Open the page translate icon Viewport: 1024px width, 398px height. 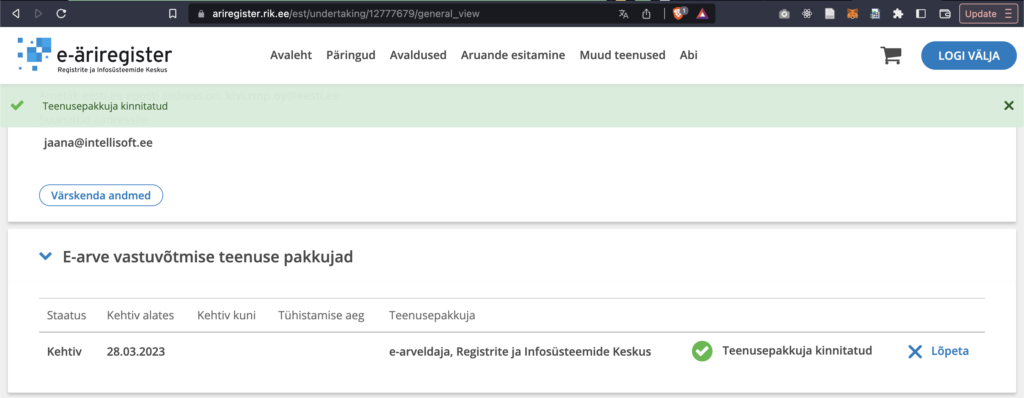point(623,13)
